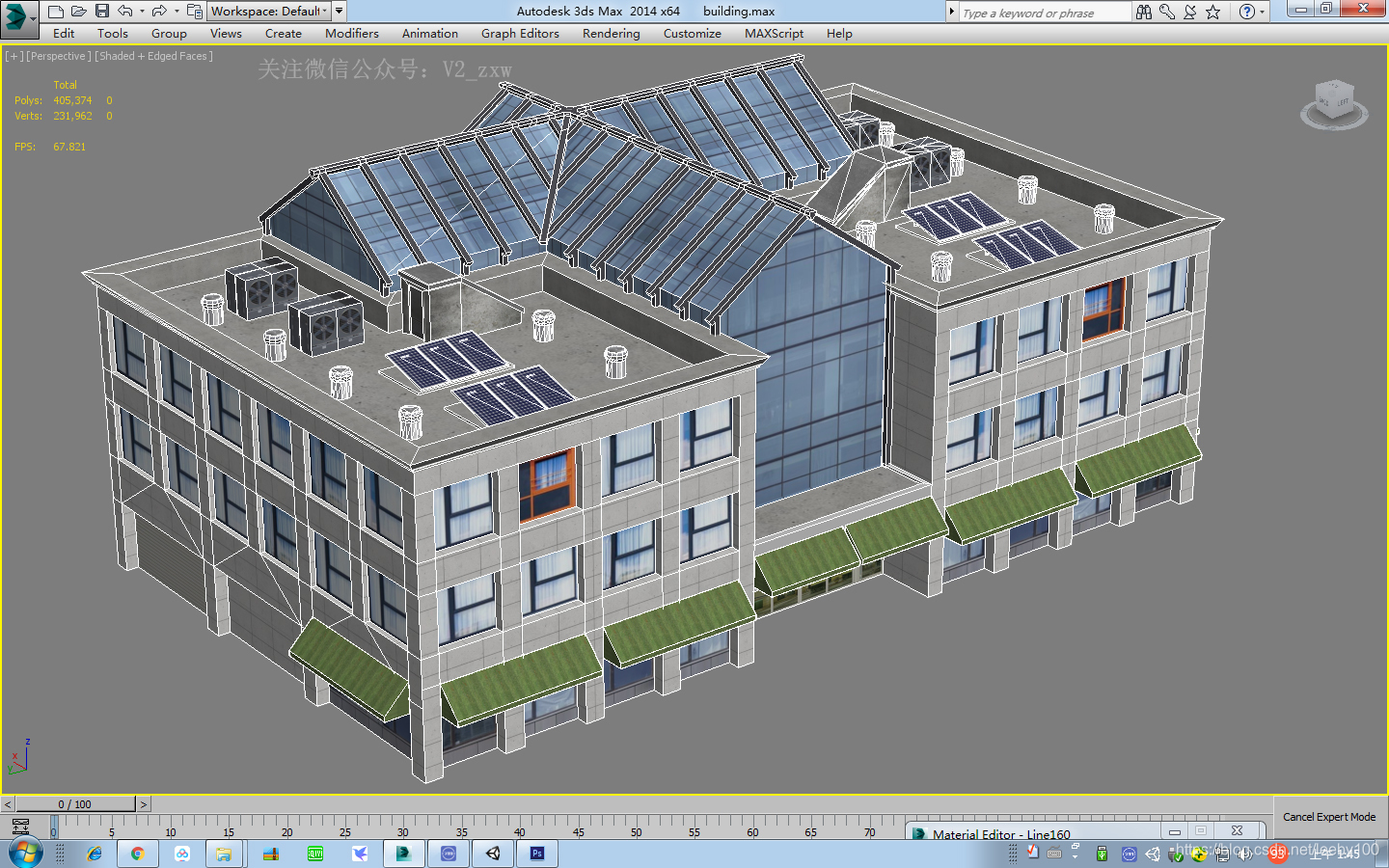Click the [Shaded + Edged Faces] label
Image resolution: width=1389 pixels, height=868 pixels.
tap(153, 56)
